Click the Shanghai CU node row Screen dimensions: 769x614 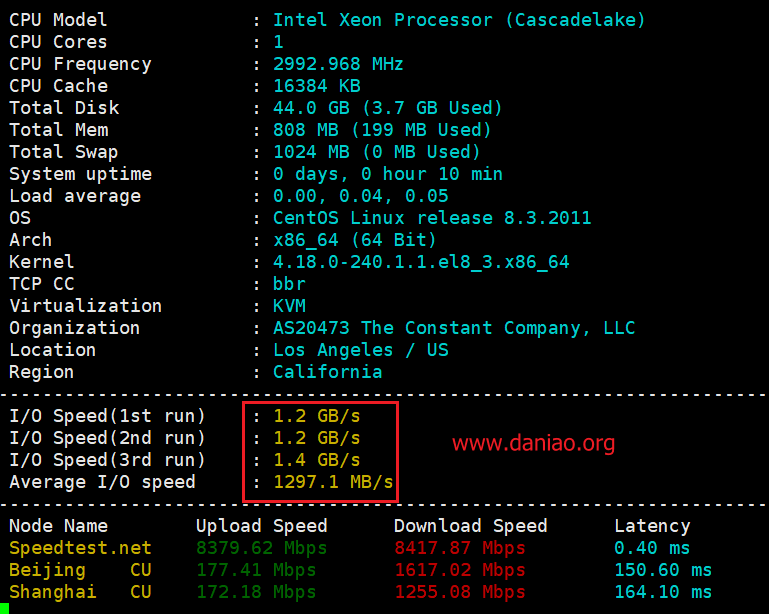[x=360, y=592]
